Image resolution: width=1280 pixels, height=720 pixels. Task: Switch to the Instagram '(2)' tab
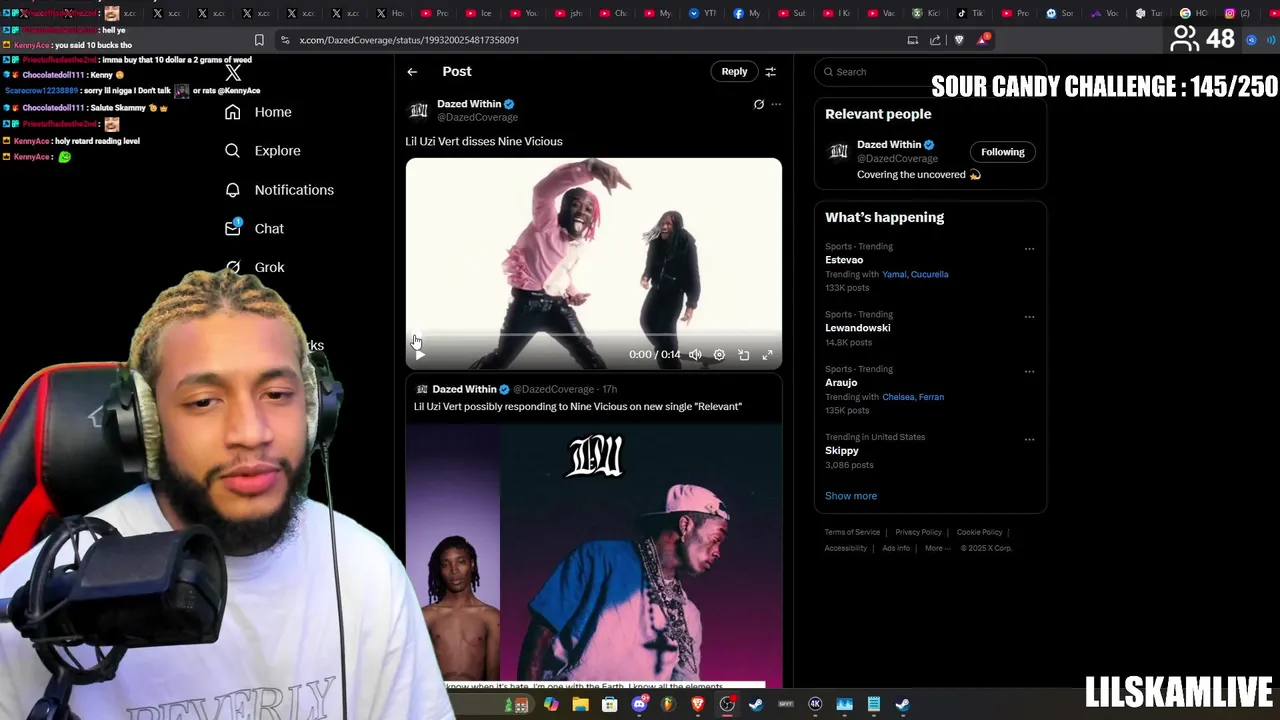point(1238,14)
